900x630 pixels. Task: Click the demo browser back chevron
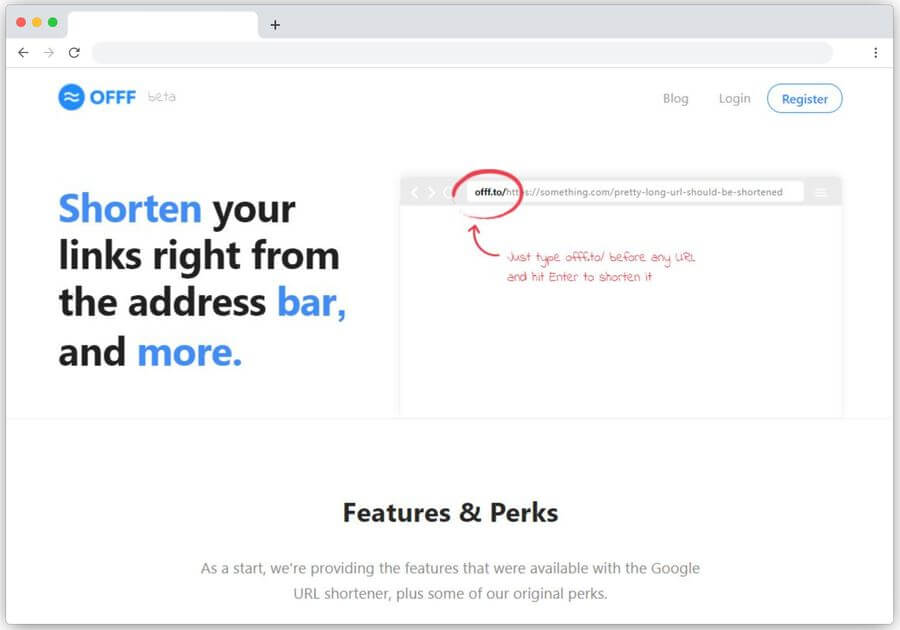[414, 193]
